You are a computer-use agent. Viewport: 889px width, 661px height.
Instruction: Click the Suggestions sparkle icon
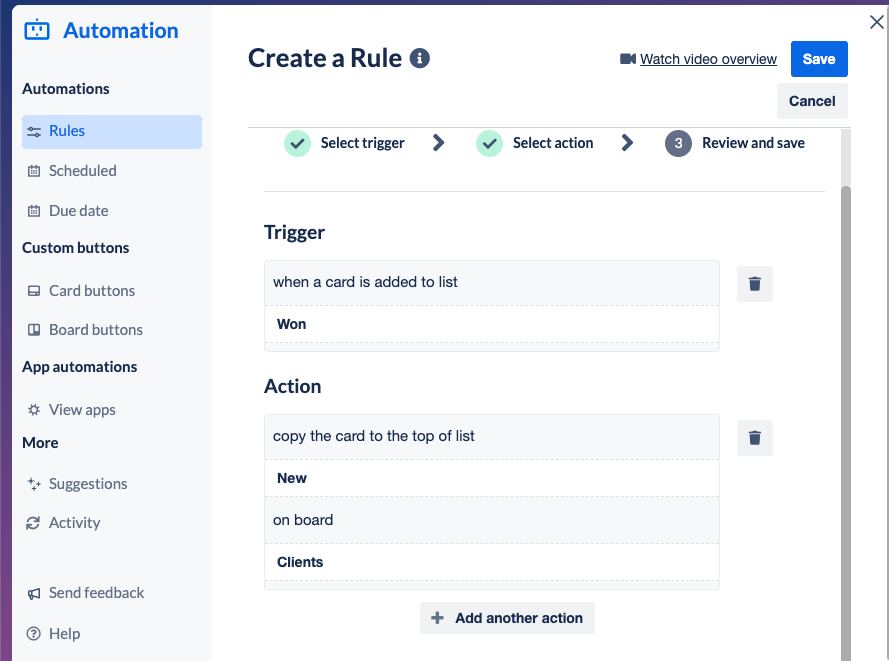(x=34, y=484)
